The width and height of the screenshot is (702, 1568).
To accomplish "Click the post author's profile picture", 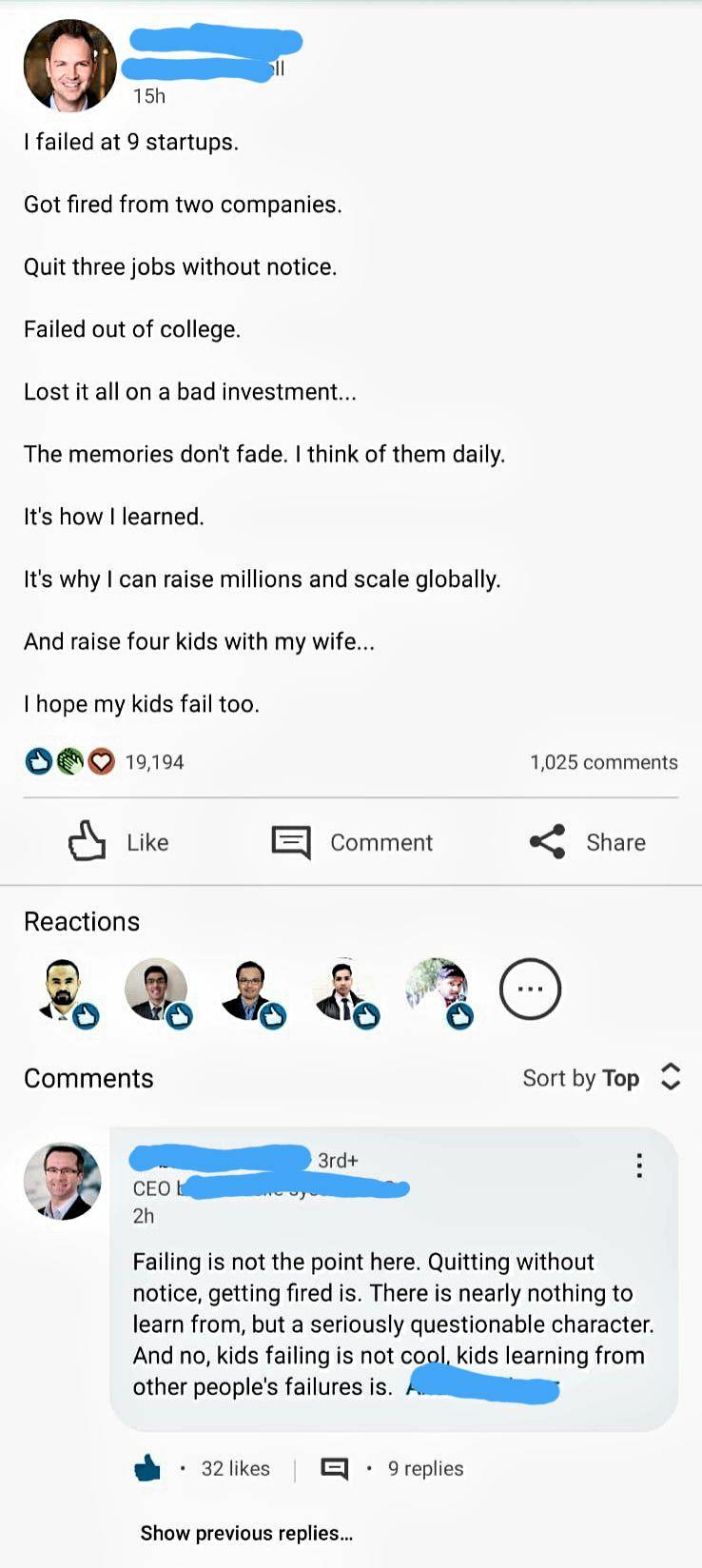I will 68,65.
